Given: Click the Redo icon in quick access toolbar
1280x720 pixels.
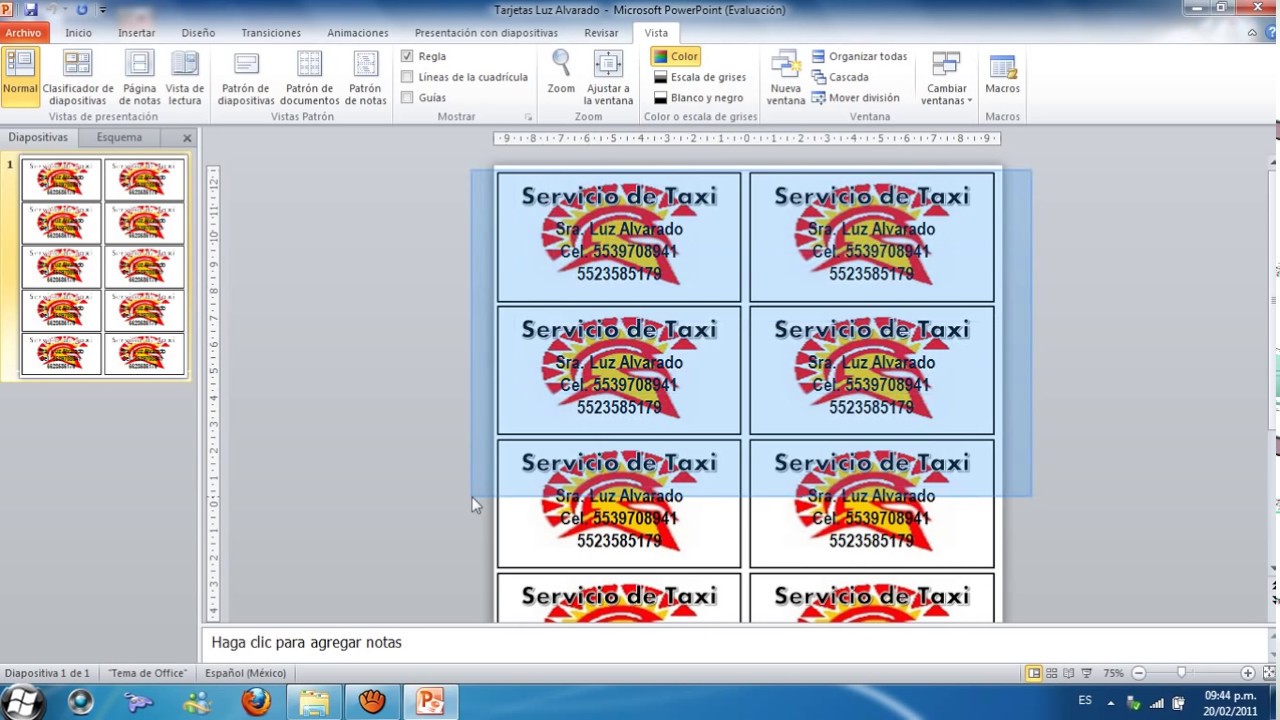Looking at the screenshot, I should [82, 9].
